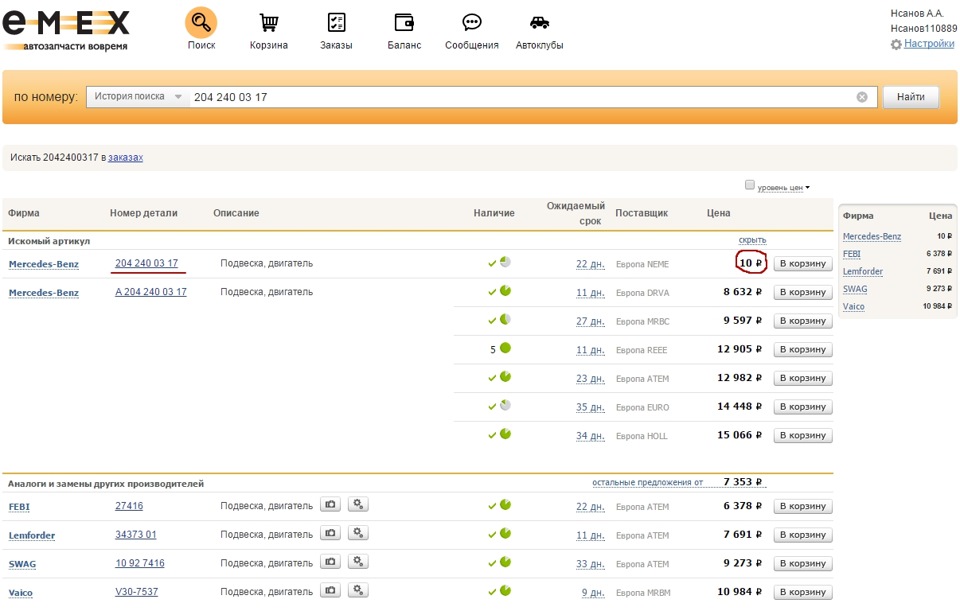
Task: Click the EMEX logo
Action: pos(66,29)
